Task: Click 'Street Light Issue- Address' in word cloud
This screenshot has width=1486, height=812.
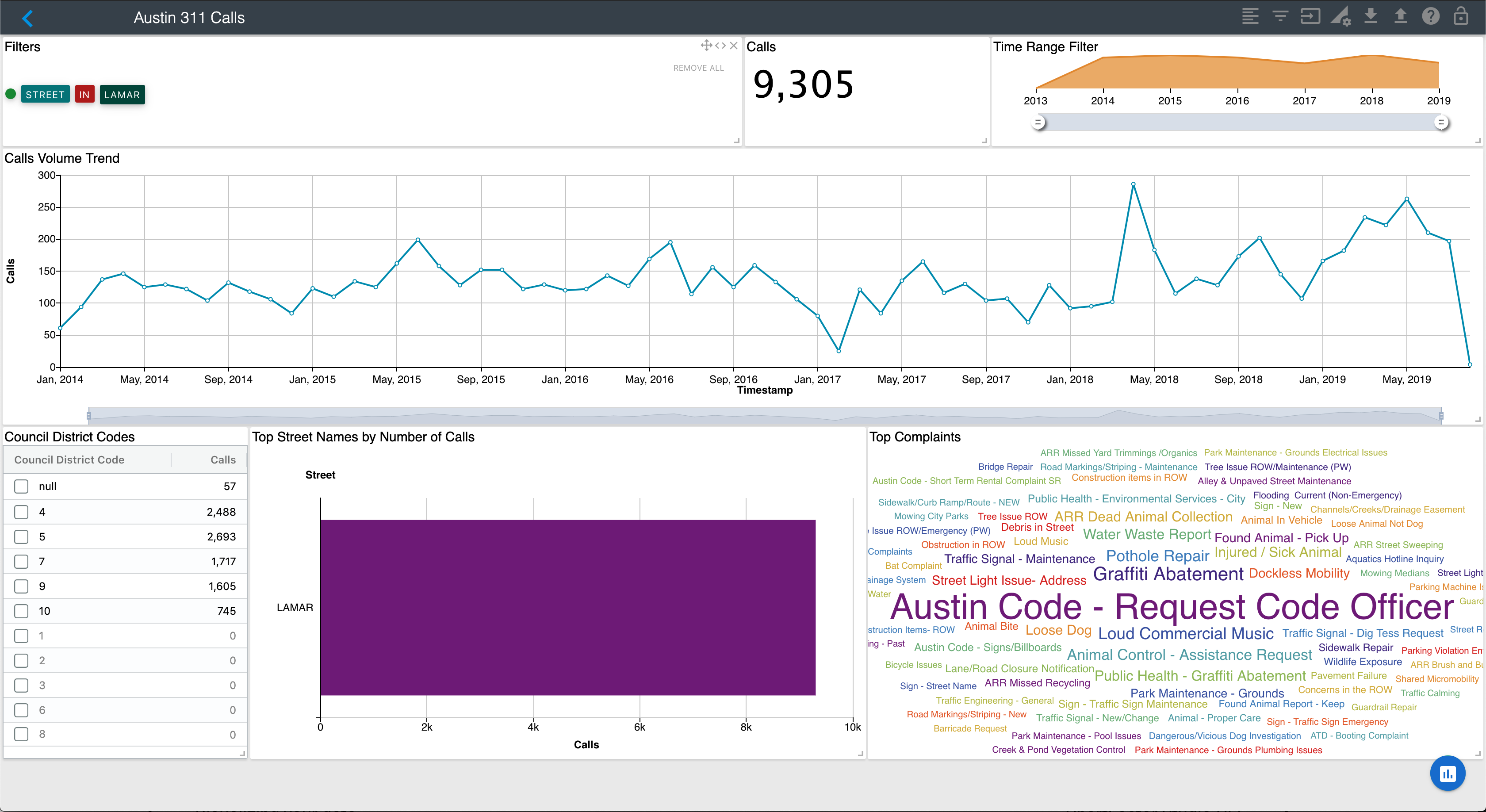Action: 1009,580
